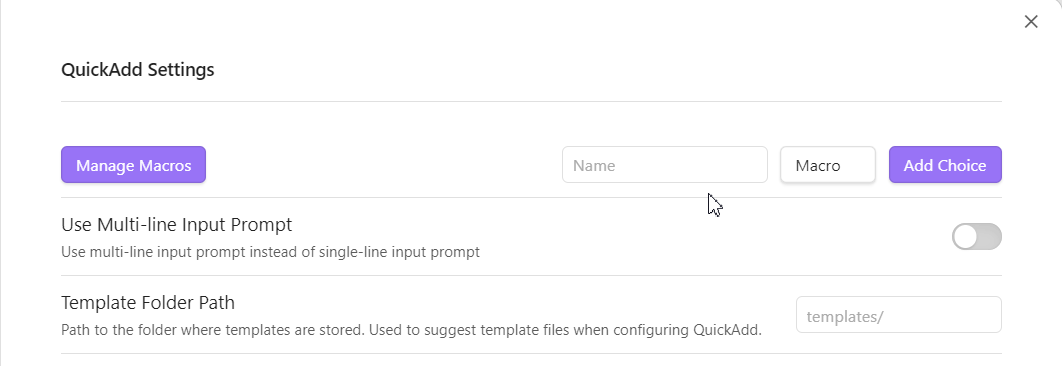The width and height of the screenshot is (1062, 366).
Task: Click the Use Multi-line Input Prompt label
Action: point(177,224)
